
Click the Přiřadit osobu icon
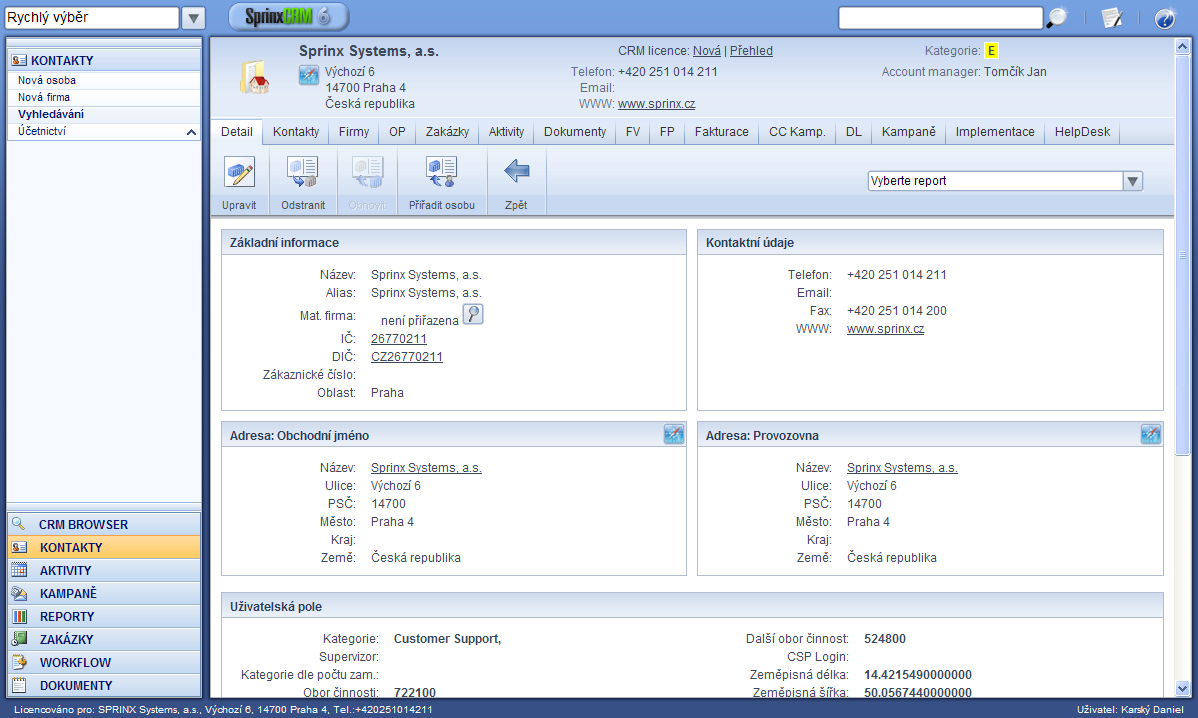point(441,173)
